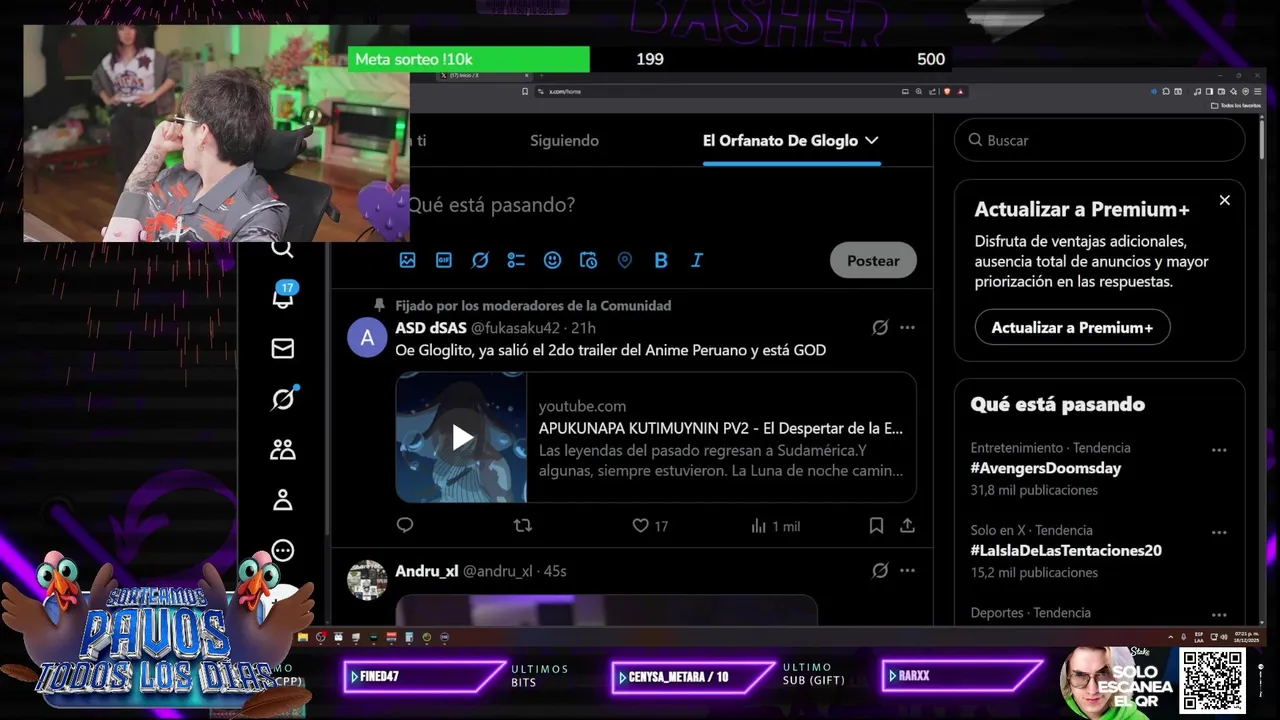Open the options for the Deportes trend
The width and height of the screenshot is (1280, 720).
pos(1219,615)
